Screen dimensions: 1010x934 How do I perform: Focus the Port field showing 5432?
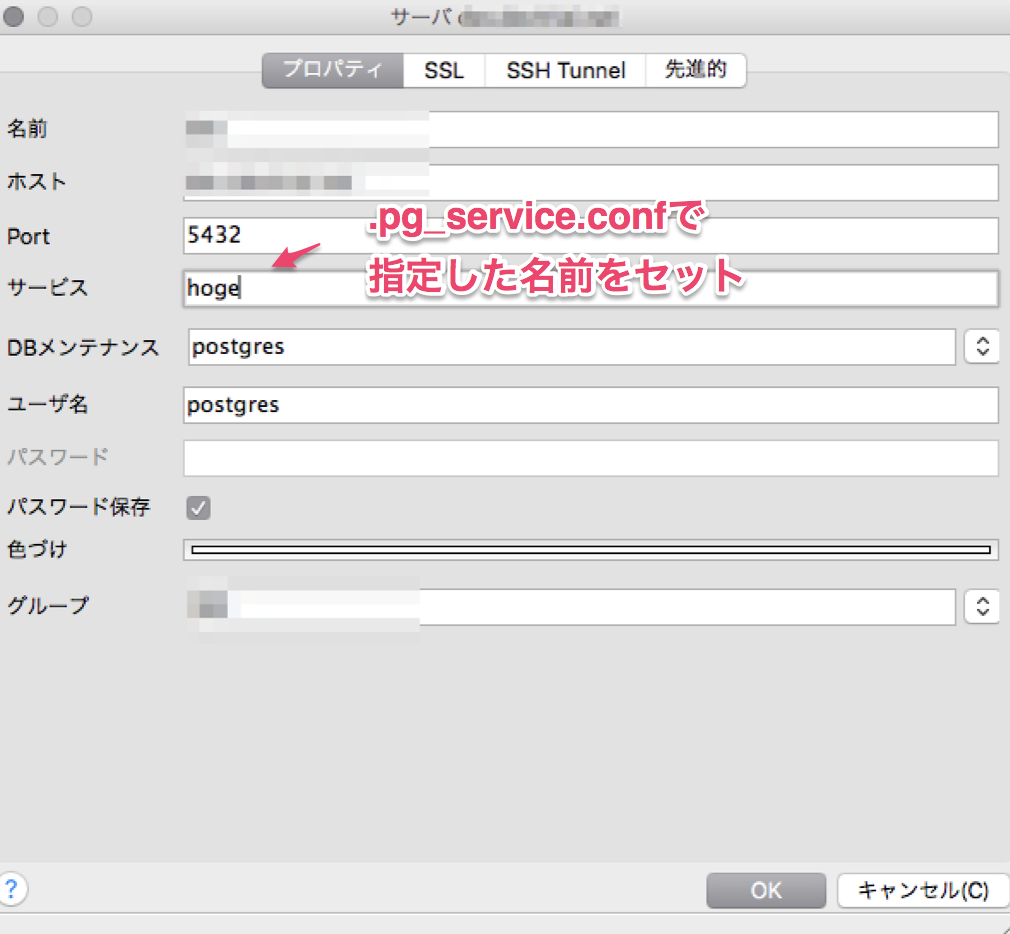pos(591,235)
